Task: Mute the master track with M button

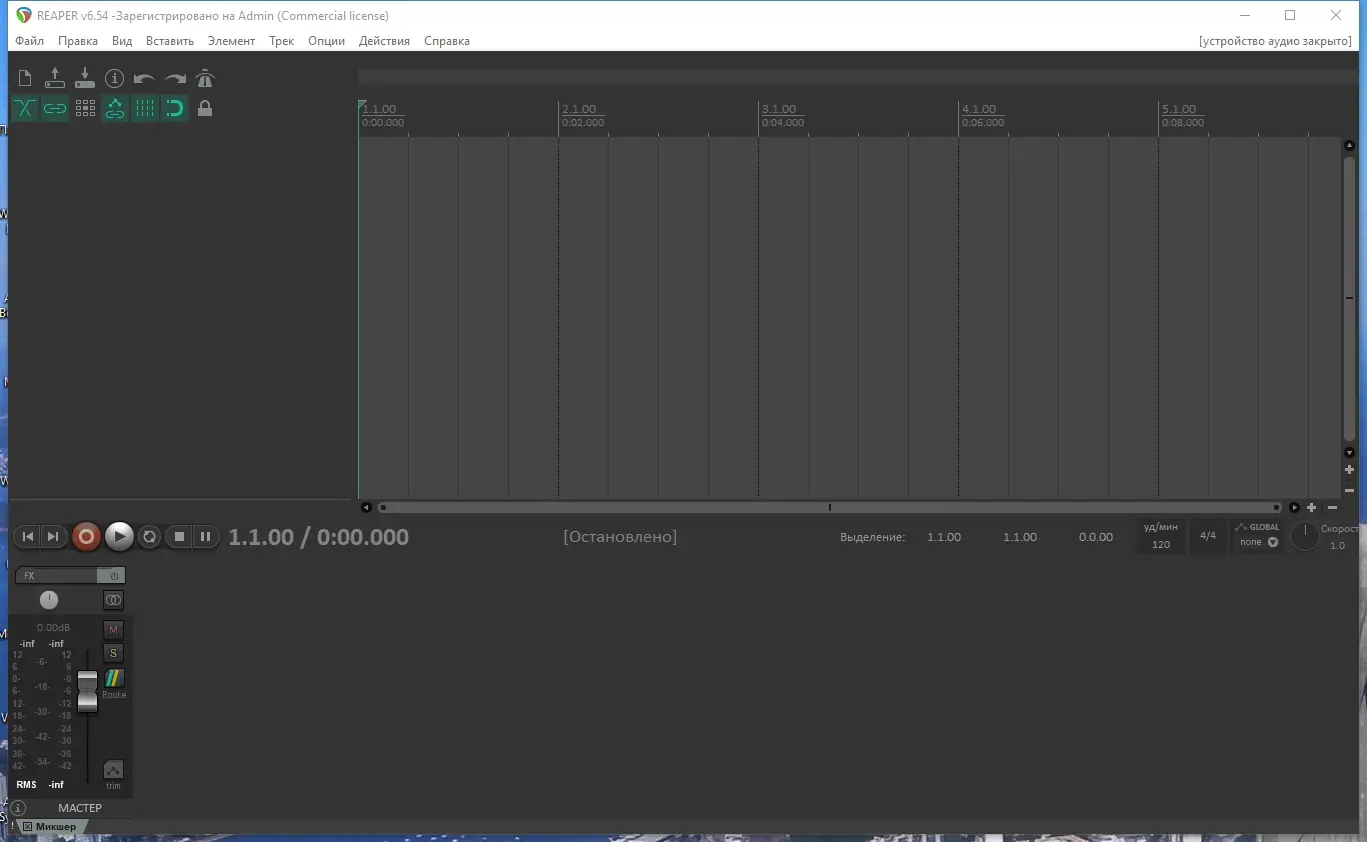Action: pyautogui.click(x=113, y=630)
